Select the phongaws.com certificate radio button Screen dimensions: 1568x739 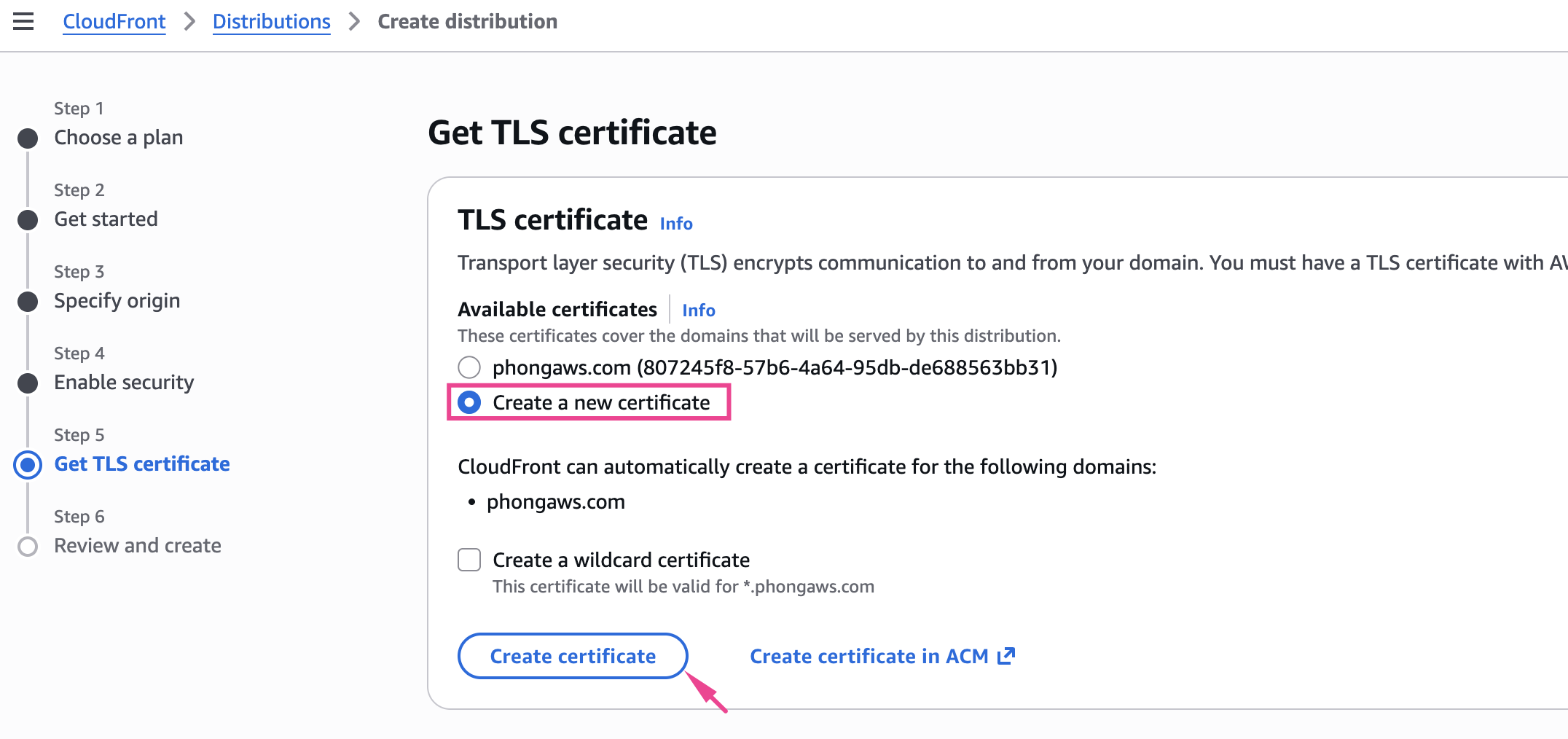(469, 367)
